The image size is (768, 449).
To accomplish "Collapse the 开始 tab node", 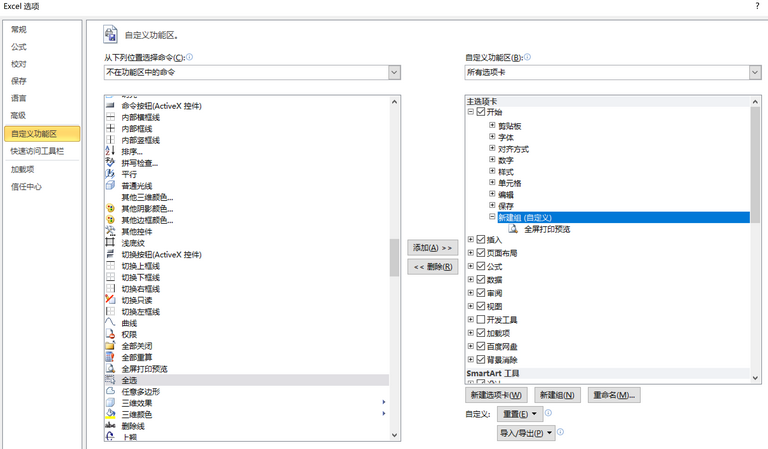I will coord(471,112).
